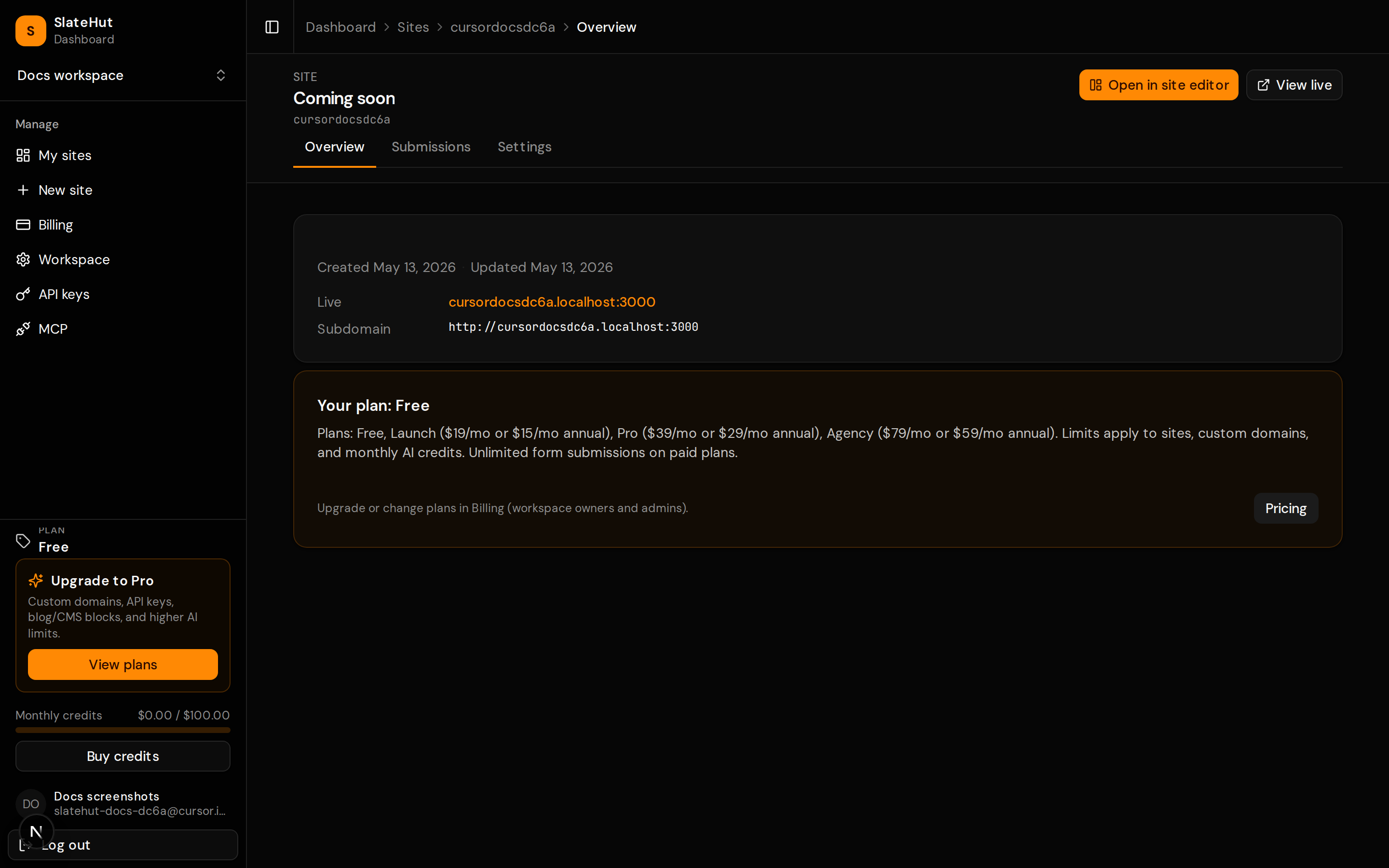The image size is (1389, 868).
Task: Click the Monthly credits progress bar
Action: (123, 730)
